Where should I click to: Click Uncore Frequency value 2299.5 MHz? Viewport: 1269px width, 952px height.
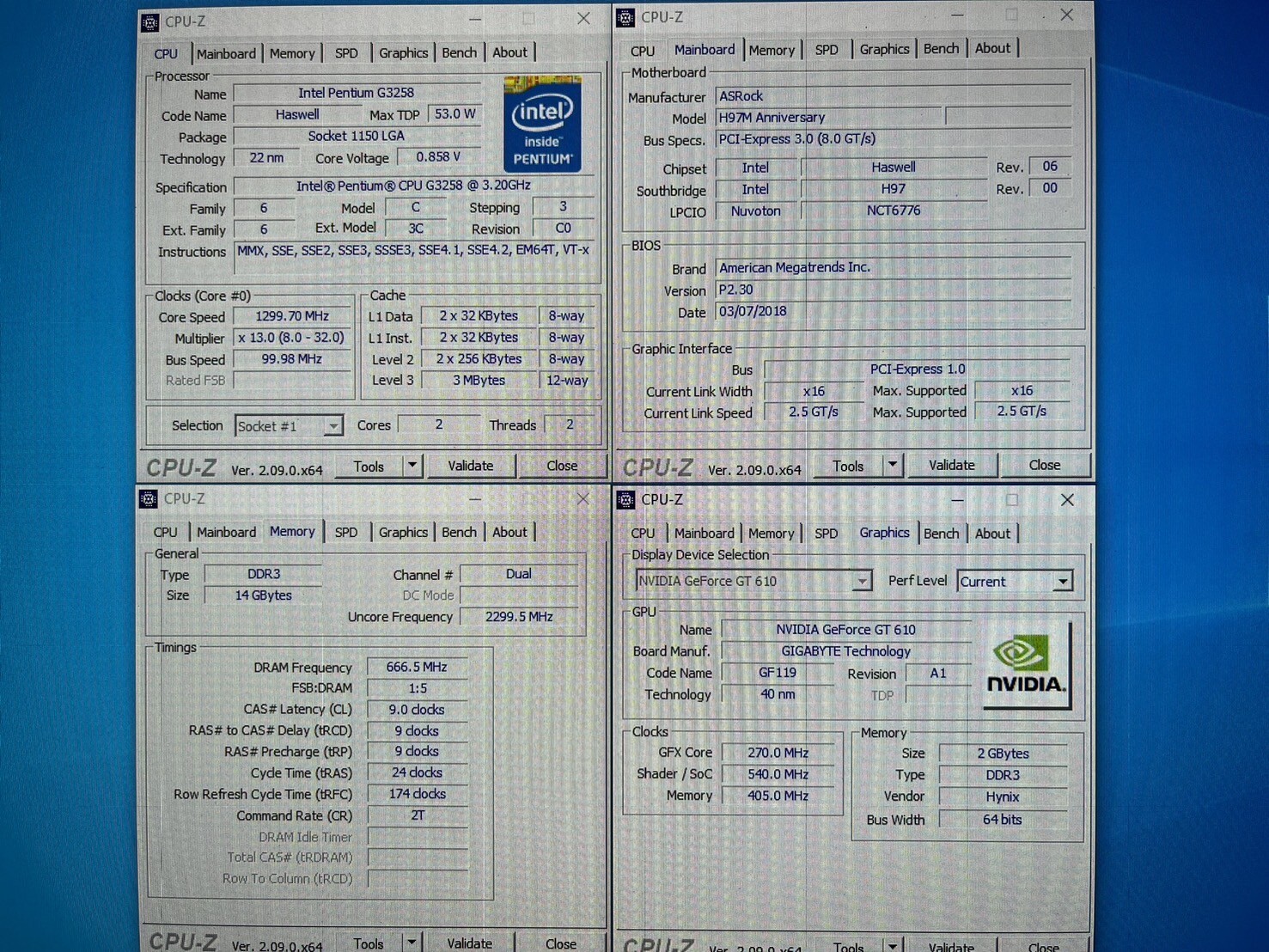(x=519, y=617)
